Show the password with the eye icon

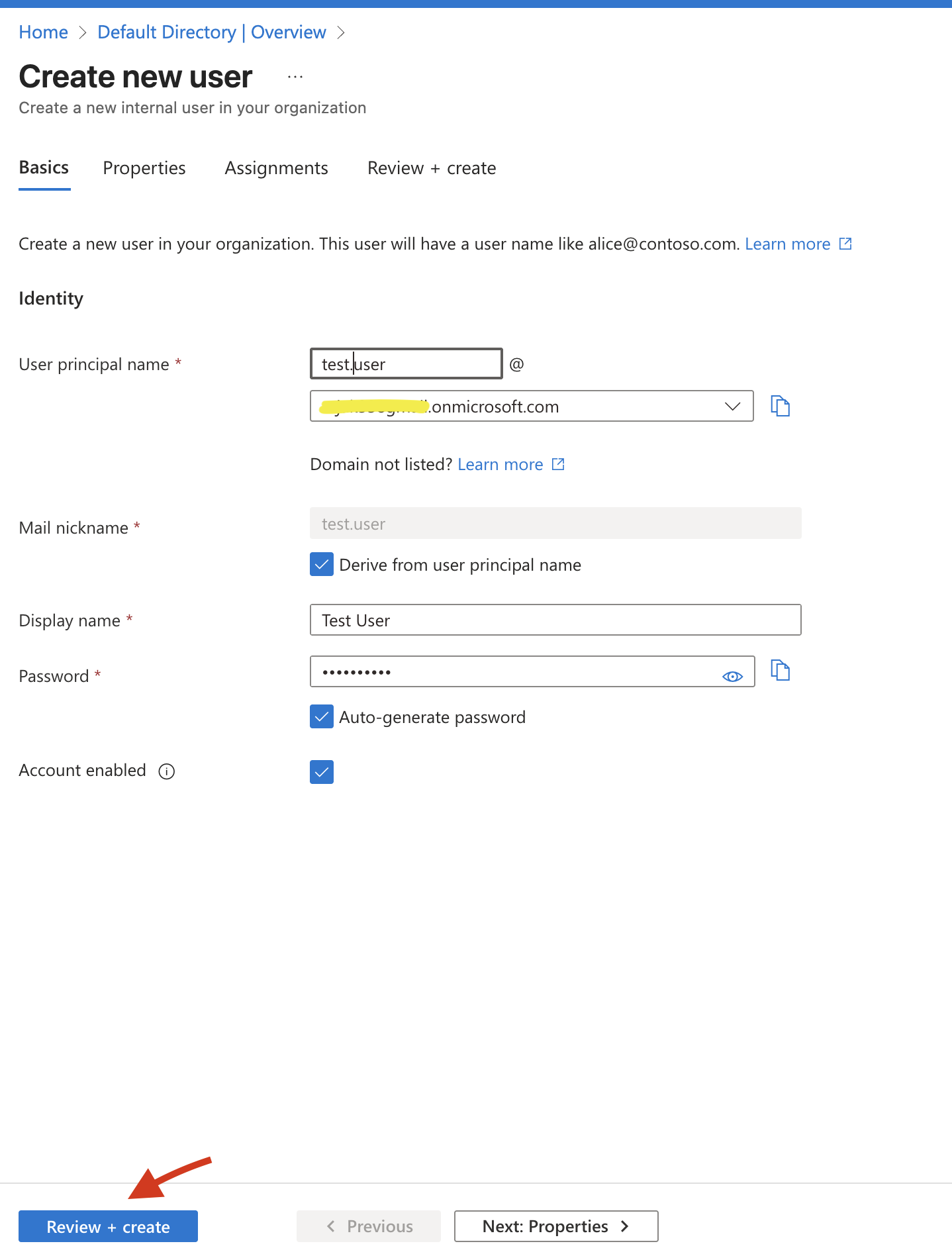point(732,676)
